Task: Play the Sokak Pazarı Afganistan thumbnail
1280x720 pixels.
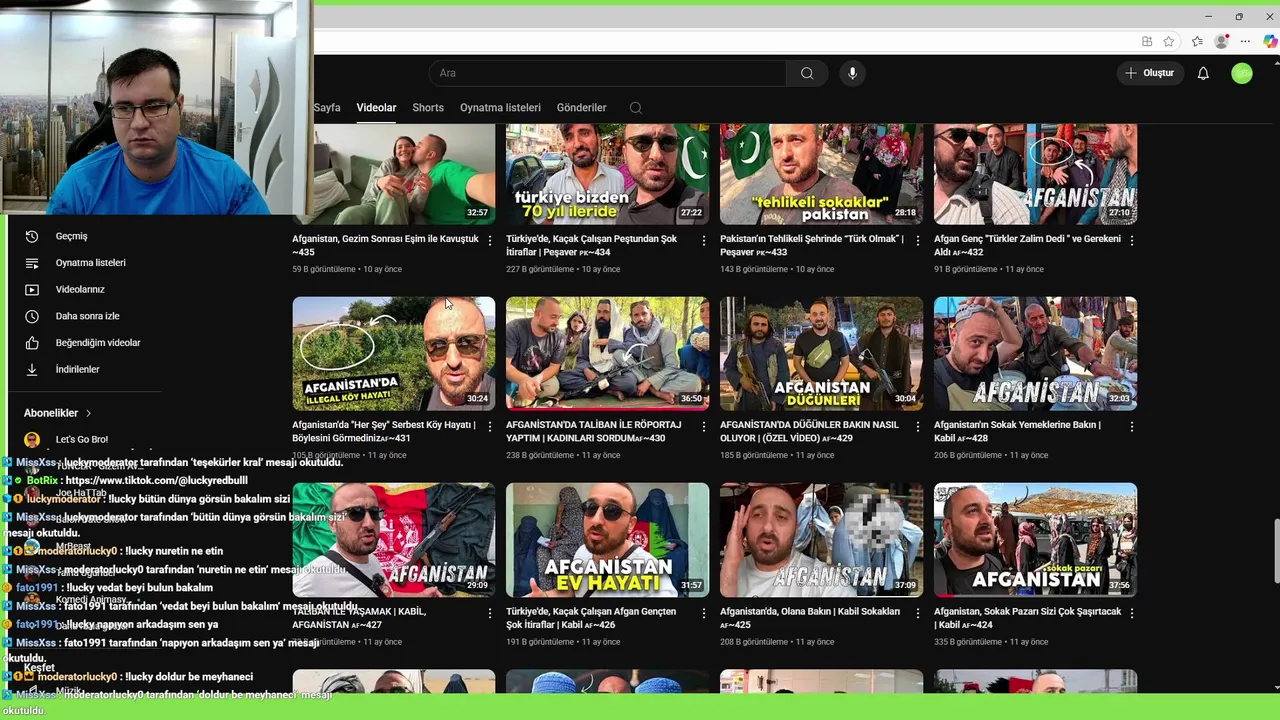Action: click(1036, 540)
